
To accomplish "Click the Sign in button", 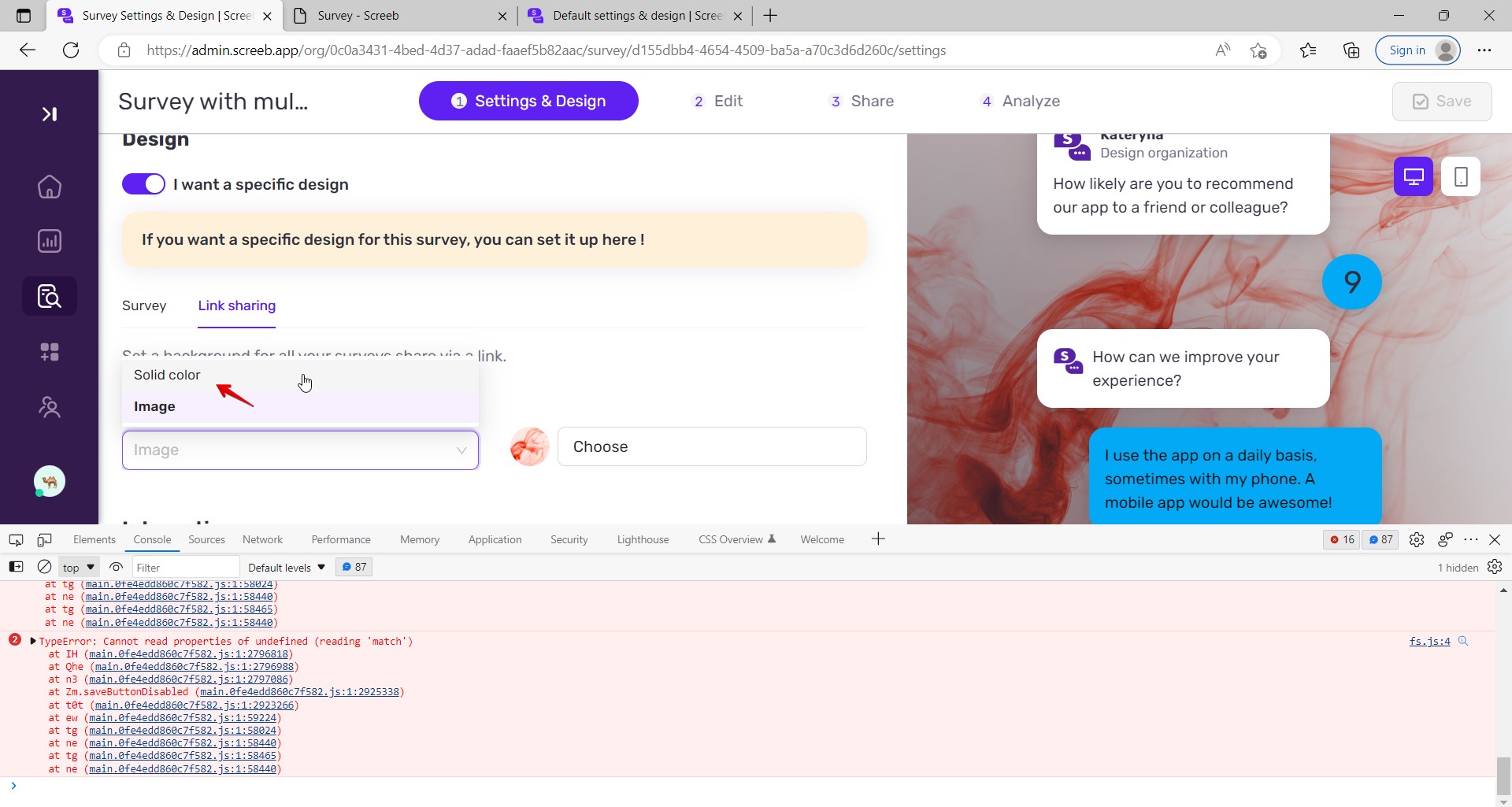I will point(1417,50).
